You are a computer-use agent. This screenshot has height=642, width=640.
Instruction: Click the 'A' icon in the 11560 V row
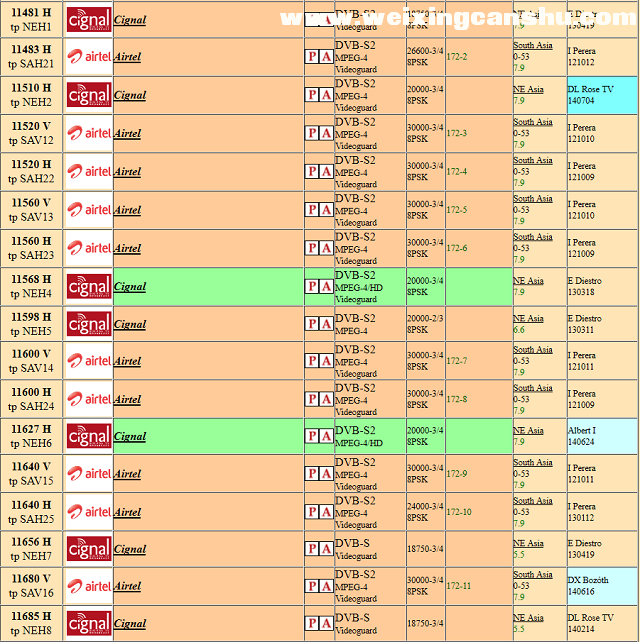point(326,209)
